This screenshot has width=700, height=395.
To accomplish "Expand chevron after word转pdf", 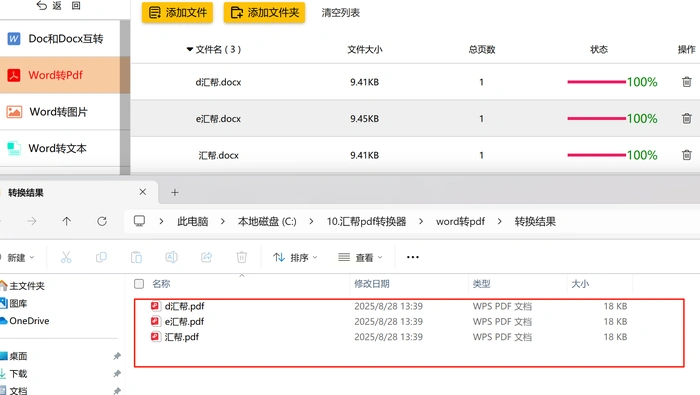I will [x=499, y=221].
